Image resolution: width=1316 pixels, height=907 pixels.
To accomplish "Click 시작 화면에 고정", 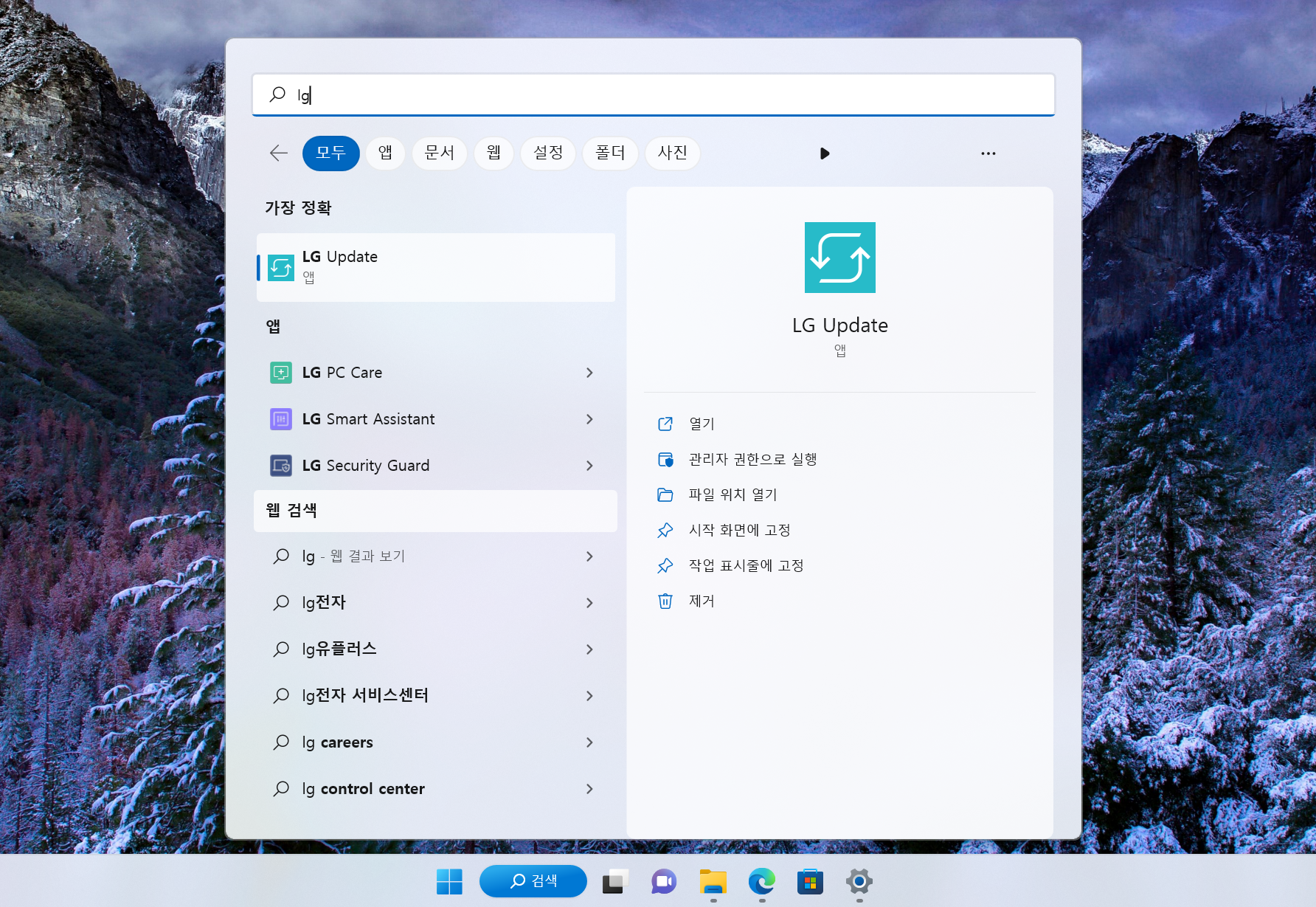I will [x=739, y=530].
